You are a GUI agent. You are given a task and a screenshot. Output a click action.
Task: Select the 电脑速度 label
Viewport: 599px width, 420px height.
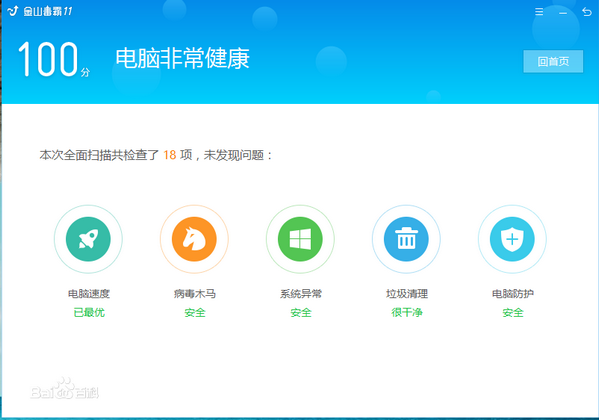point(89,294)
